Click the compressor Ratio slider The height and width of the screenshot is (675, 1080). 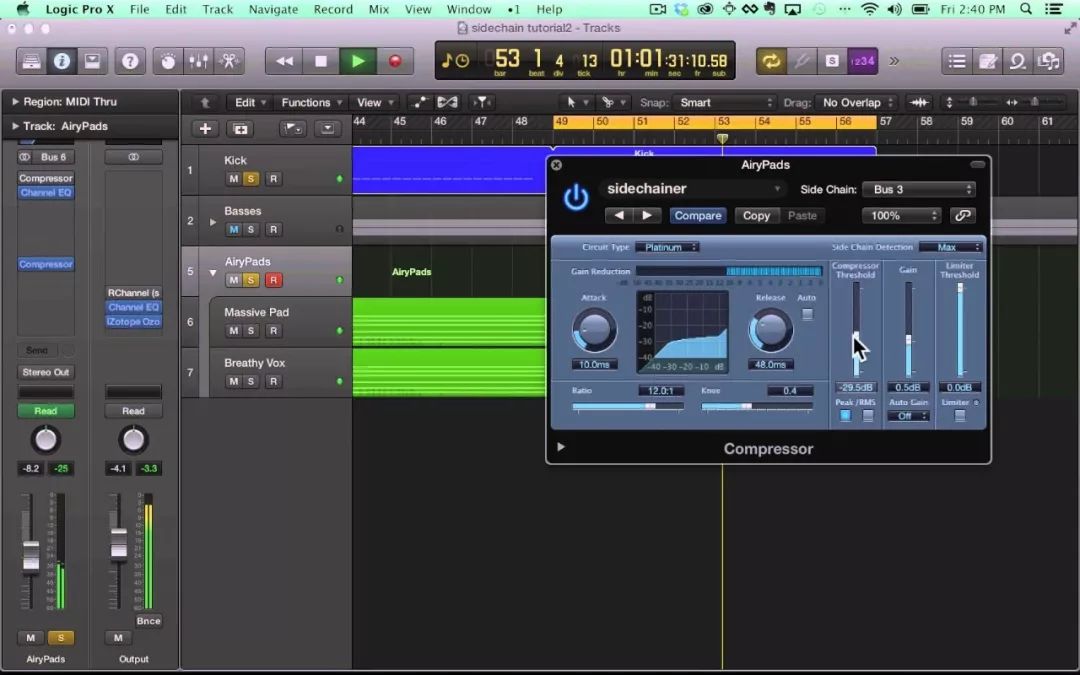[627, 406]
